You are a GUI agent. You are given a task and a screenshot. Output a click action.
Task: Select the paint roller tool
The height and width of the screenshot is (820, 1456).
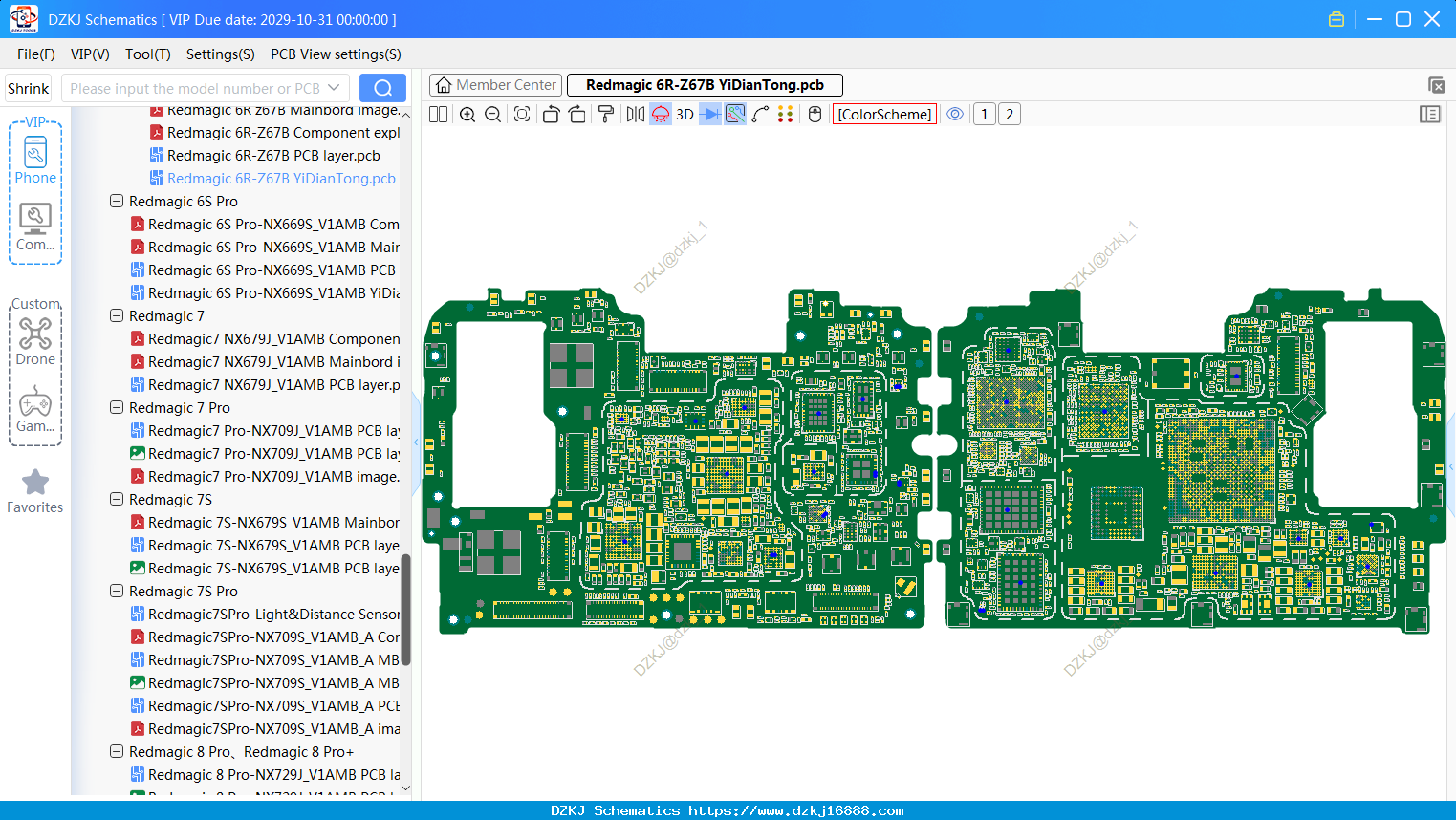click(606, 115)
